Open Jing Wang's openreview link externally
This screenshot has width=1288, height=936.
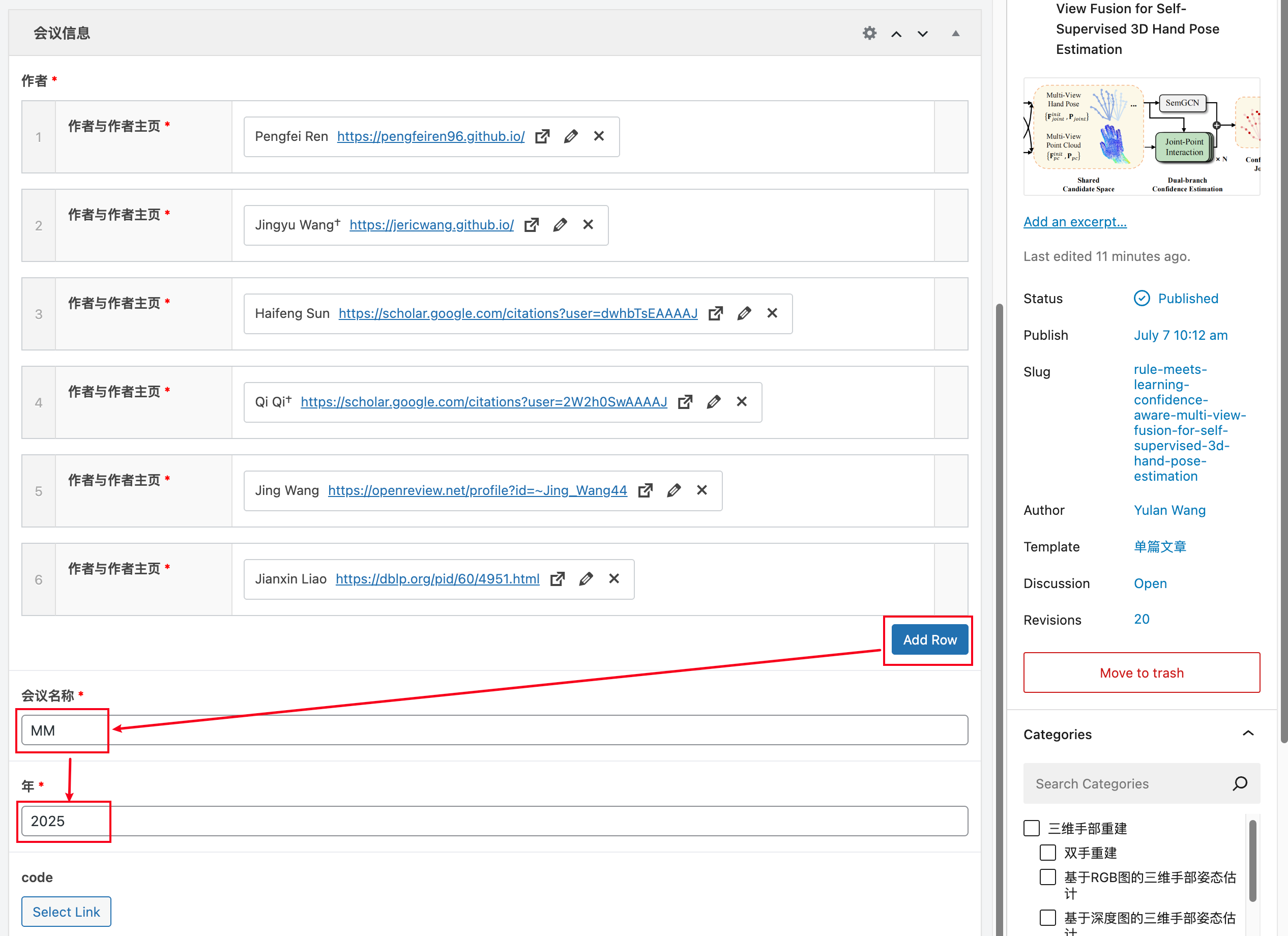(x=645, y=490)
